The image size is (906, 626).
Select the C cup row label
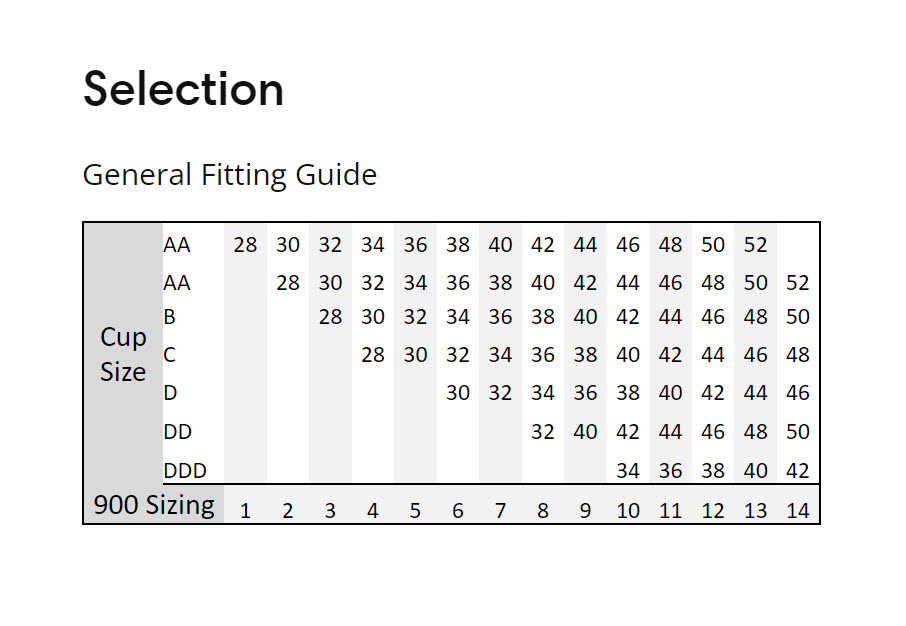pos(170,354)
